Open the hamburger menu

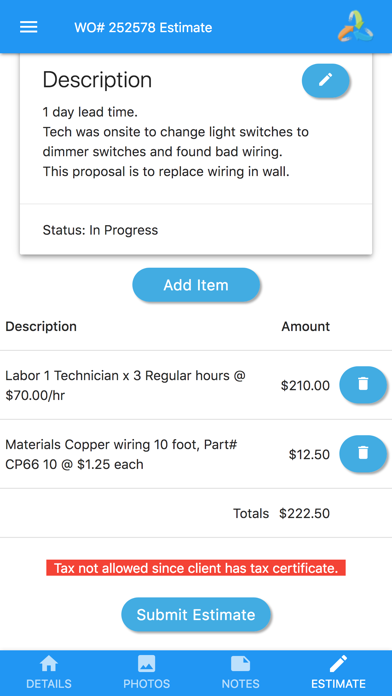[x=28, y=28]
